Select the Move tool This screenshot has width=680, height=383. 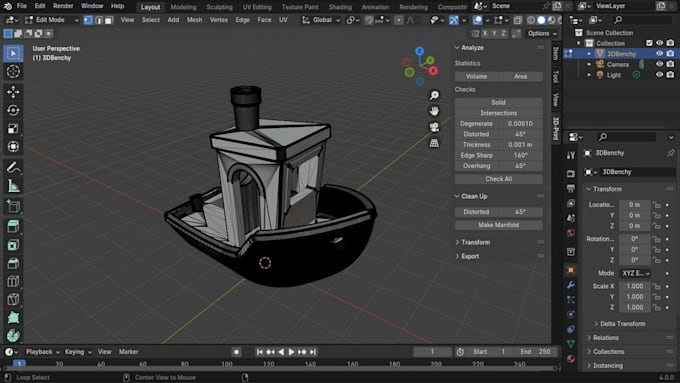click(13, 92)
